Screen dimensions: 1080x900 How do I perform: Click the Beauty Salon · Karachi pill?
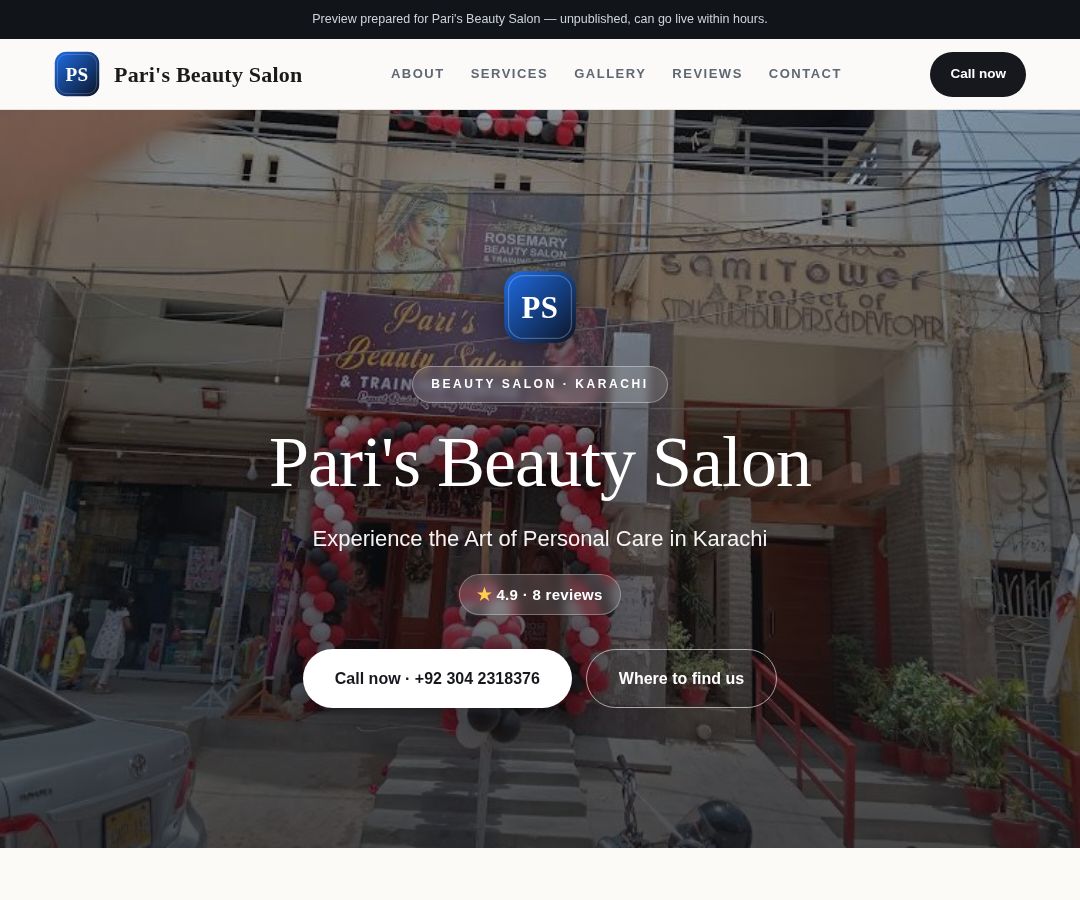pos(539,384)
